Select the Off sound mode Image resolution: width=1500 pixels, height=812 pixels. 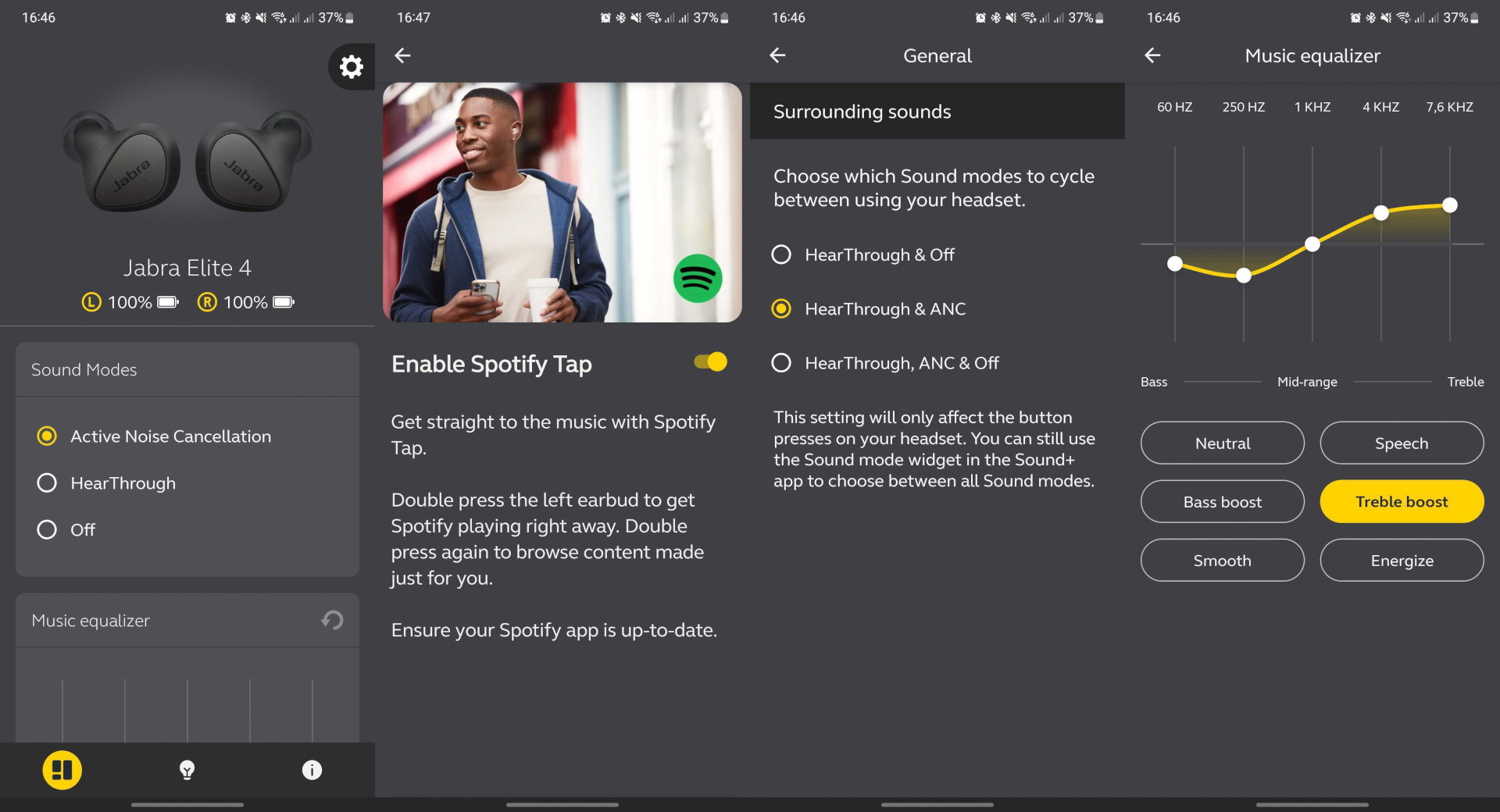(x=47, y=530)
